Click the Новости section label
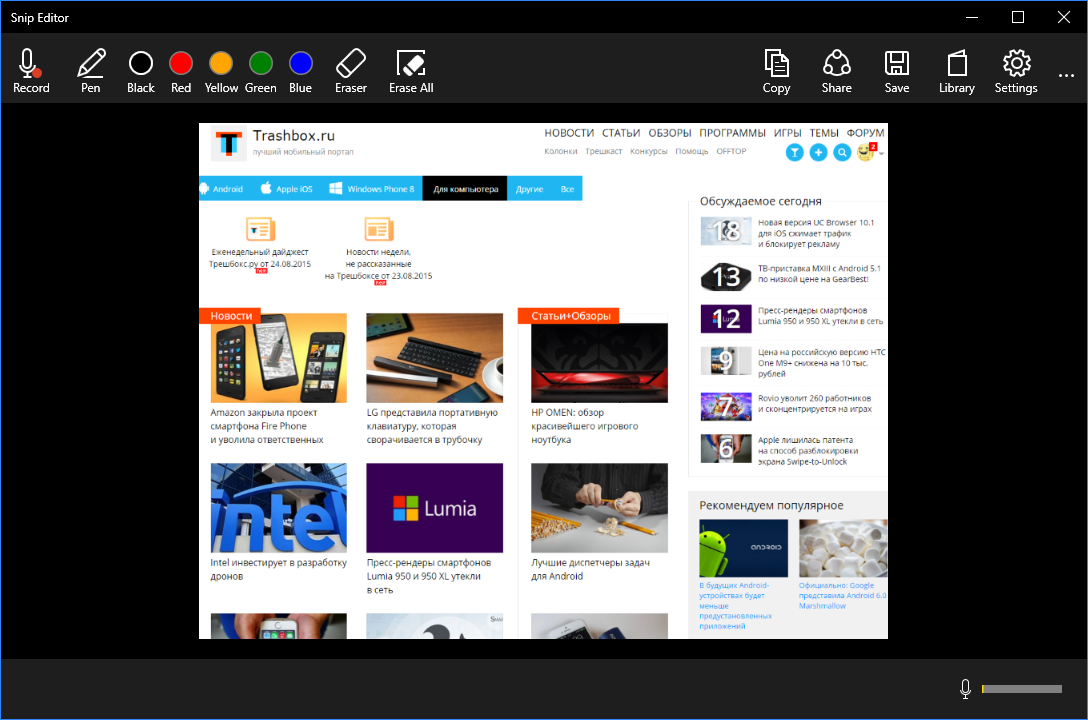Viewport: 1088px width, 720px height. tap(230, 316)
